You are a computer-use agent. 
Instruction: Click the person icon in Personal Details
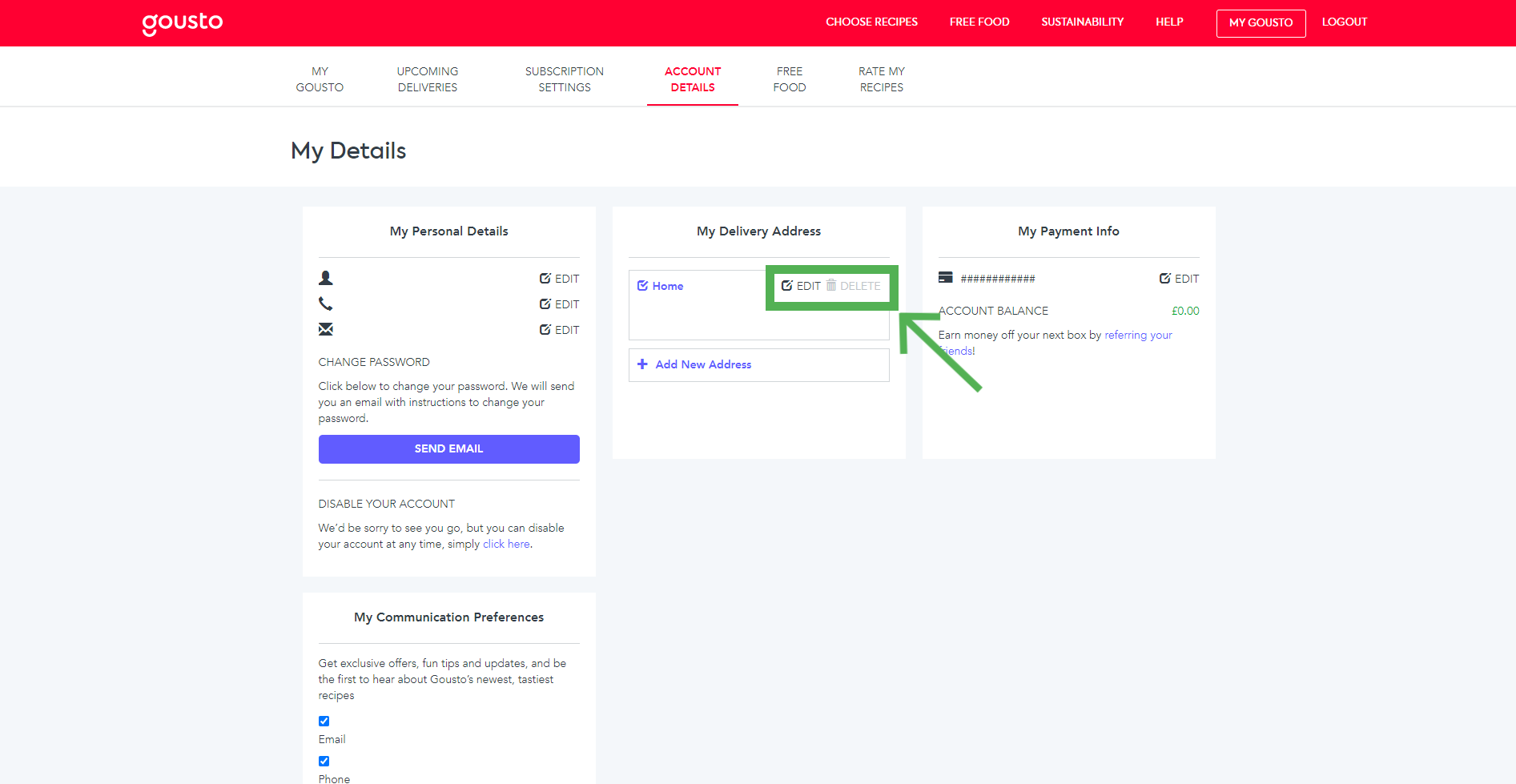325,278
